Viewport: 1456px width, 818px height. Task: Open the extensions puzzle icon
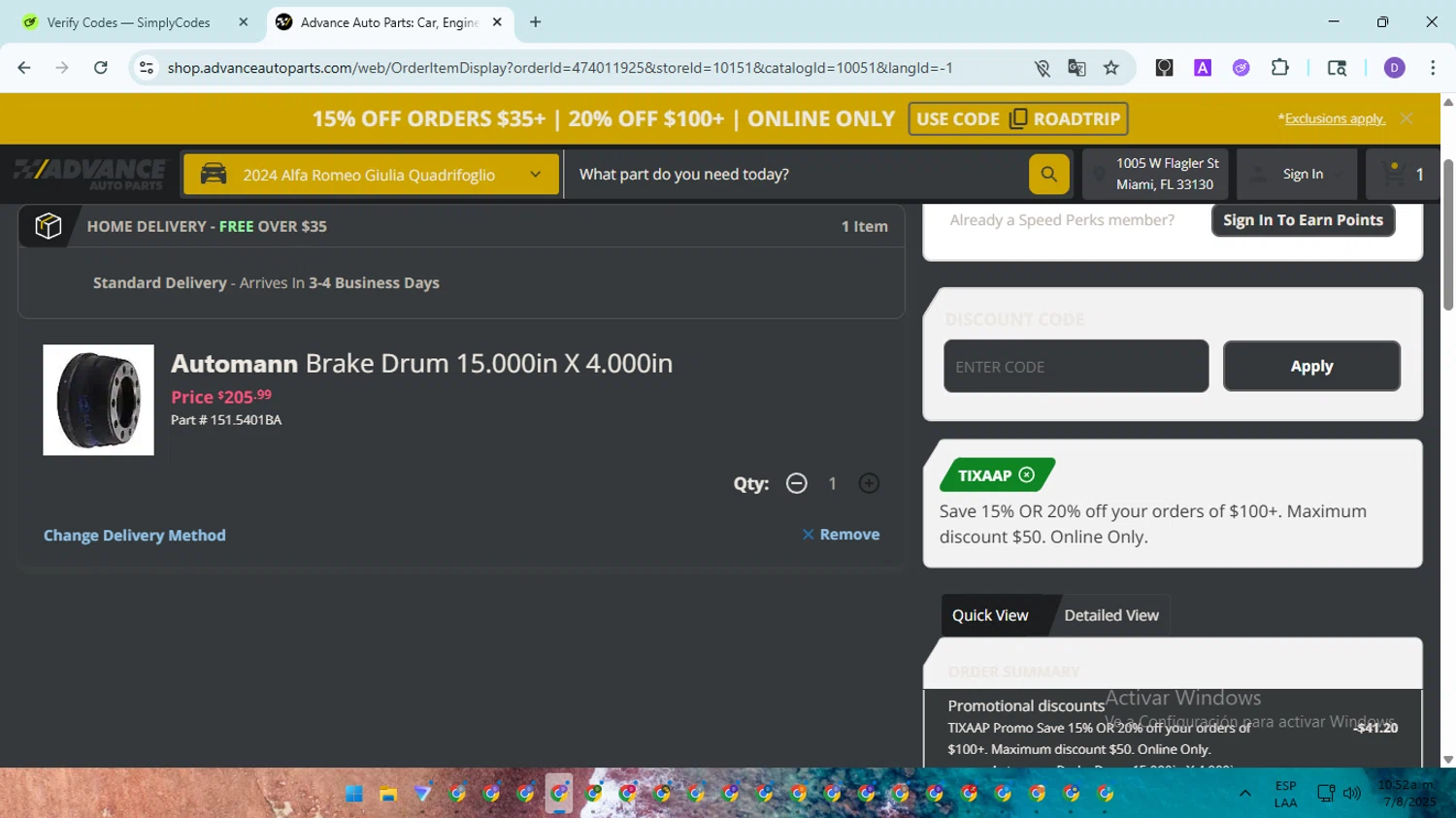pos(1280,68)
